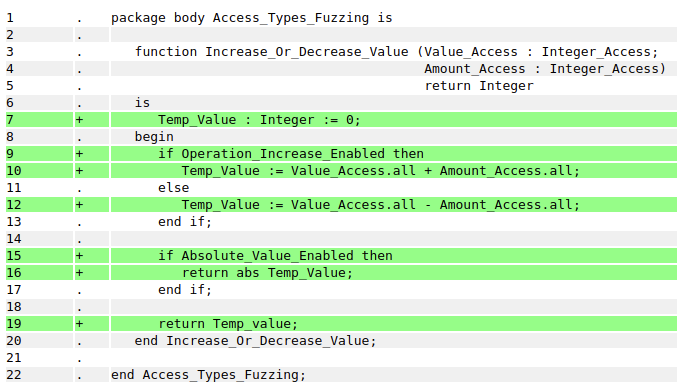The height and width of the screenshot is (383, 677).
Task: Select the plus coverage marker on line 9
Action: tap(79, 154)
